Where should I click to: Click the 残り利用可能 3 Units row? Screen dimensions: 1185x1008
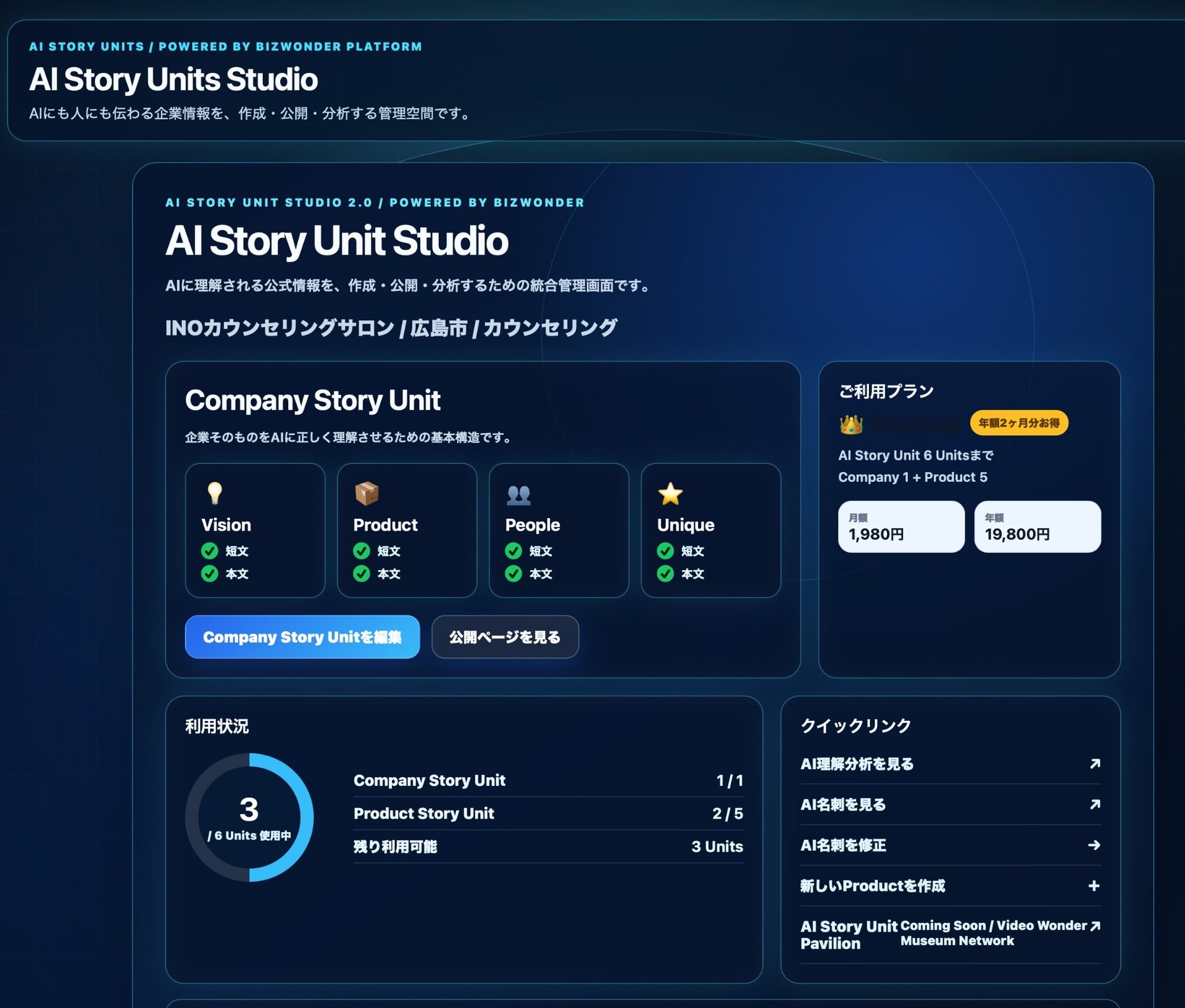548,846
